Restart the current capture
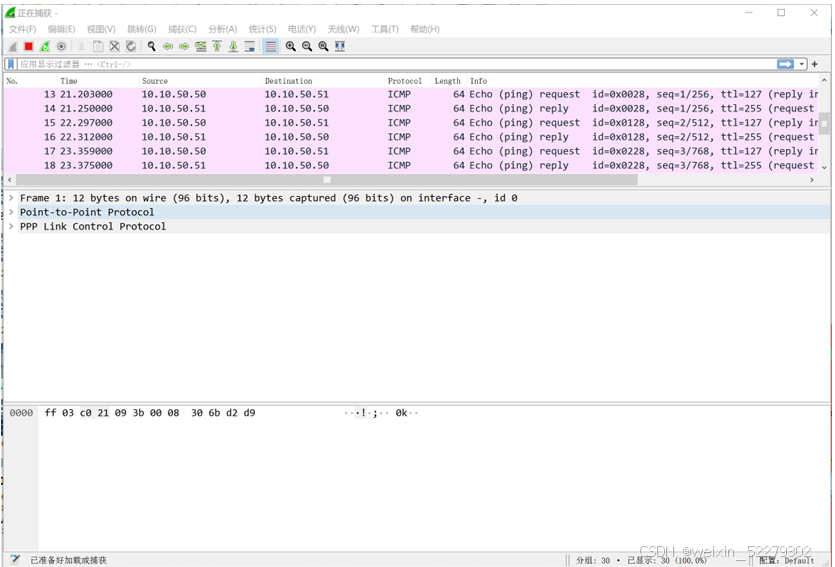Viewport: 835px width, 567px height. click(45, 46)
